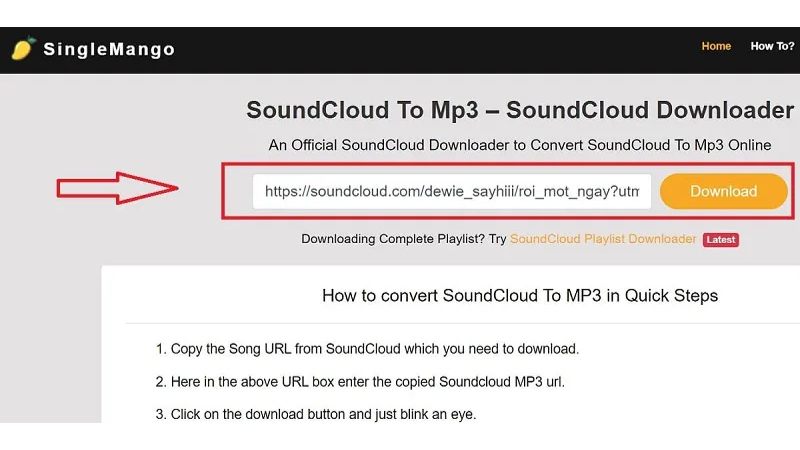The image size is (800, 450).
Task: Focus the SoundCloud URL input field
Action: 452,191
